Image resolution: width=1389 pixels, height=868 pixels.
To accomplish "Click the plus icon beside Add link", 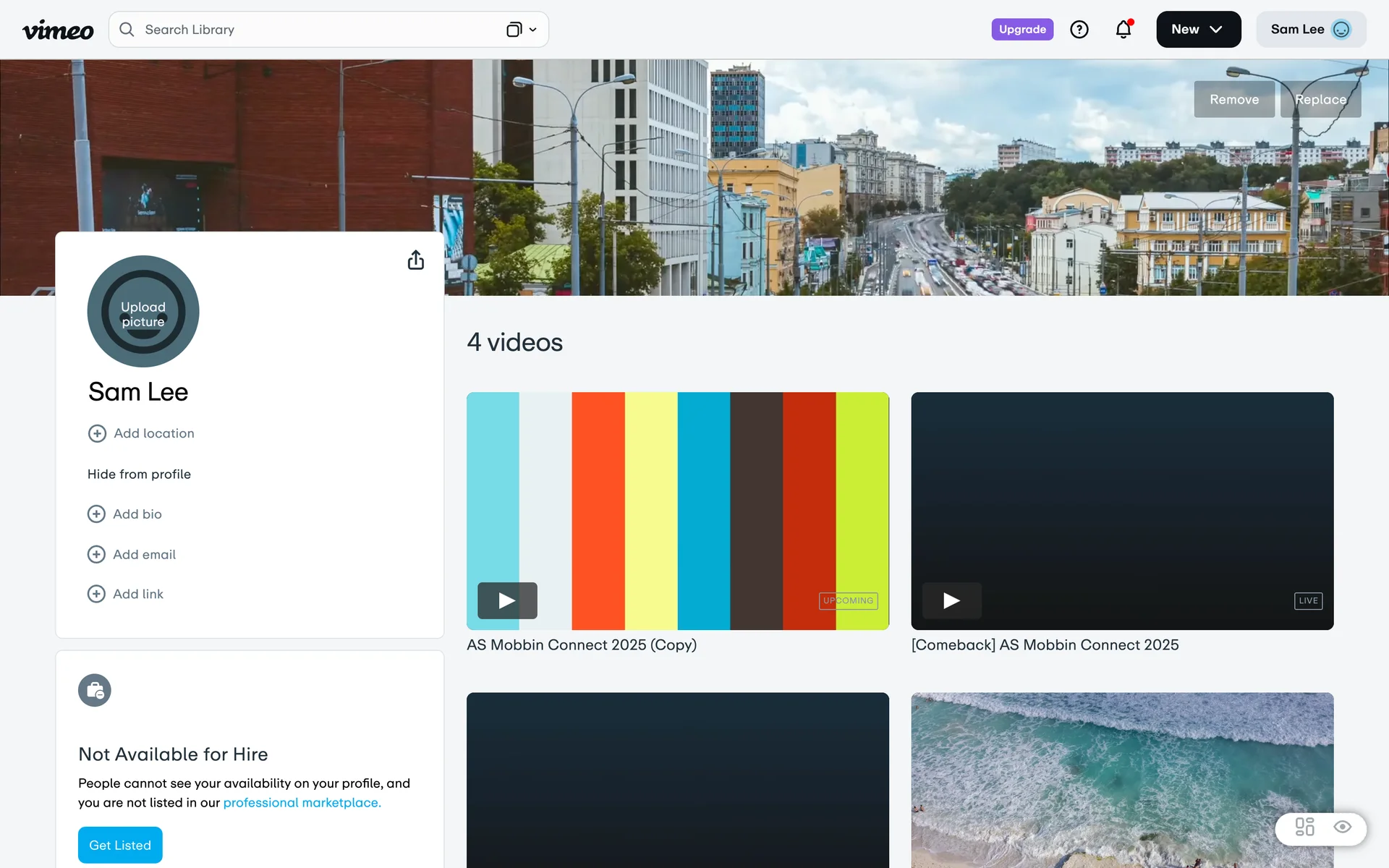I will [x=96, y=594].
